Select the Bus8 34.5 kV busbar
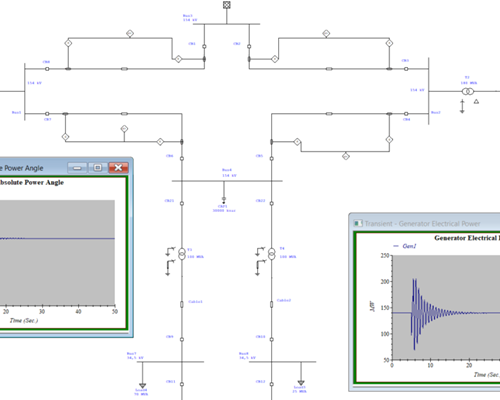Image resolution: width=500 pixels, height=400 pixels. [x=283, y=362]
